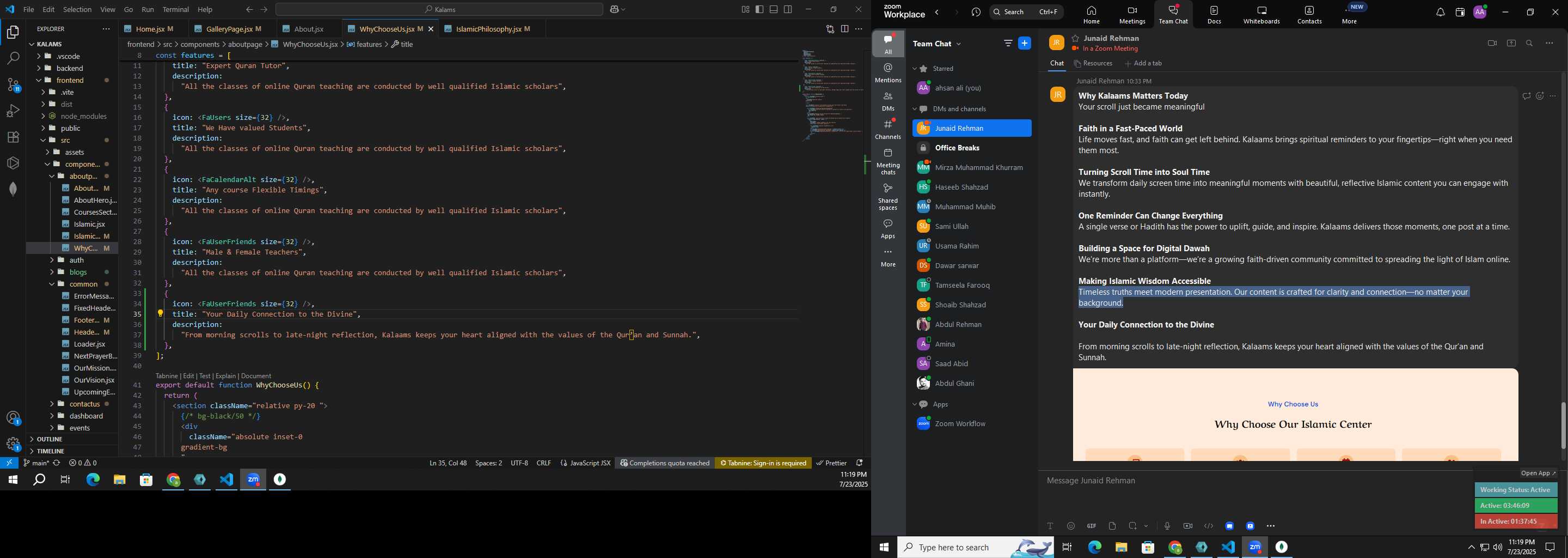Viewport: 1568px width, 558px height.
Task: Collapse DMs and channels section in Zoom
Action: tap(914, 109)
